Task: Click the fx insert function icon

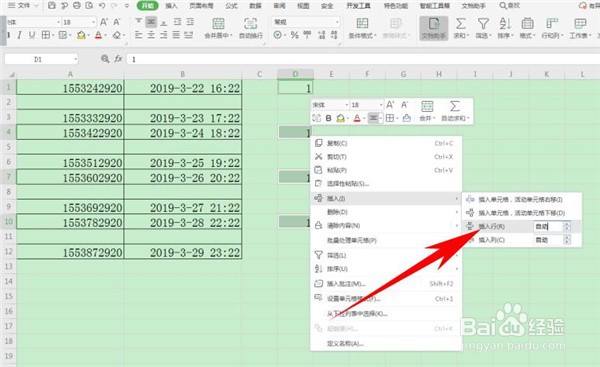Action: click(x=118, y=59)
